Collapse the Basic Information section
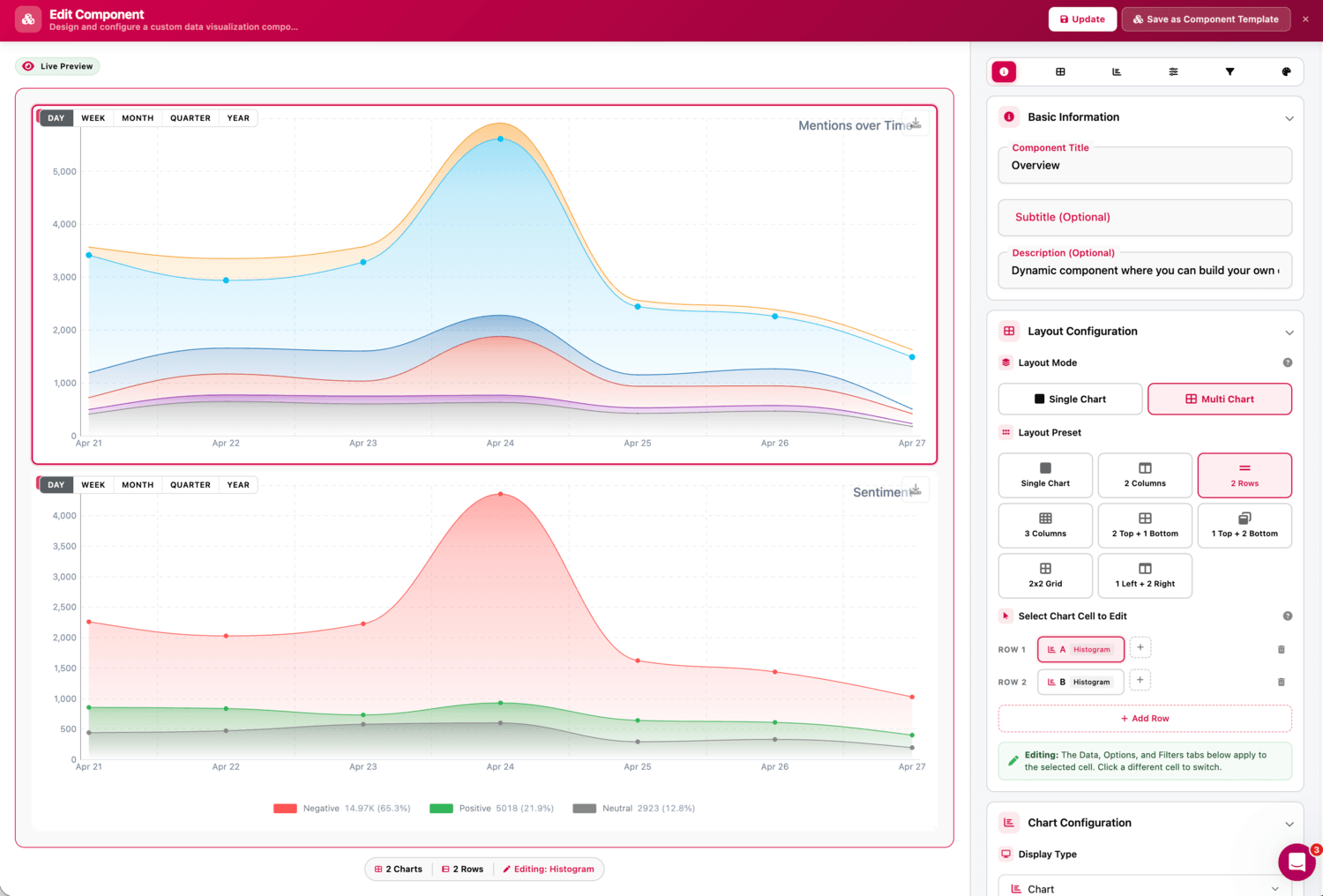Viewport: 1323px width, 896px height. click(x=1289, y=118)
